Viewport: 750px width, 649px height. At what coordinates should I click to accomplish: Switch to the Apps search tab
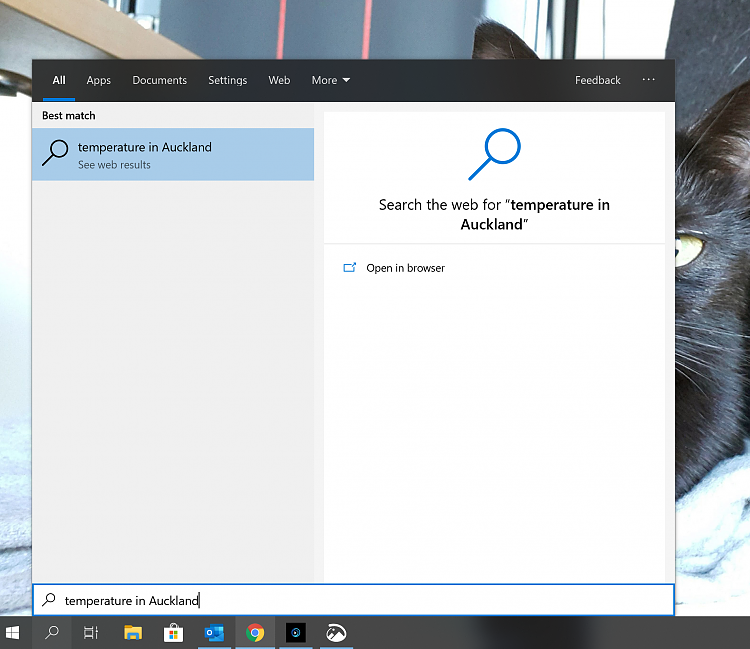tap(99, 80)
